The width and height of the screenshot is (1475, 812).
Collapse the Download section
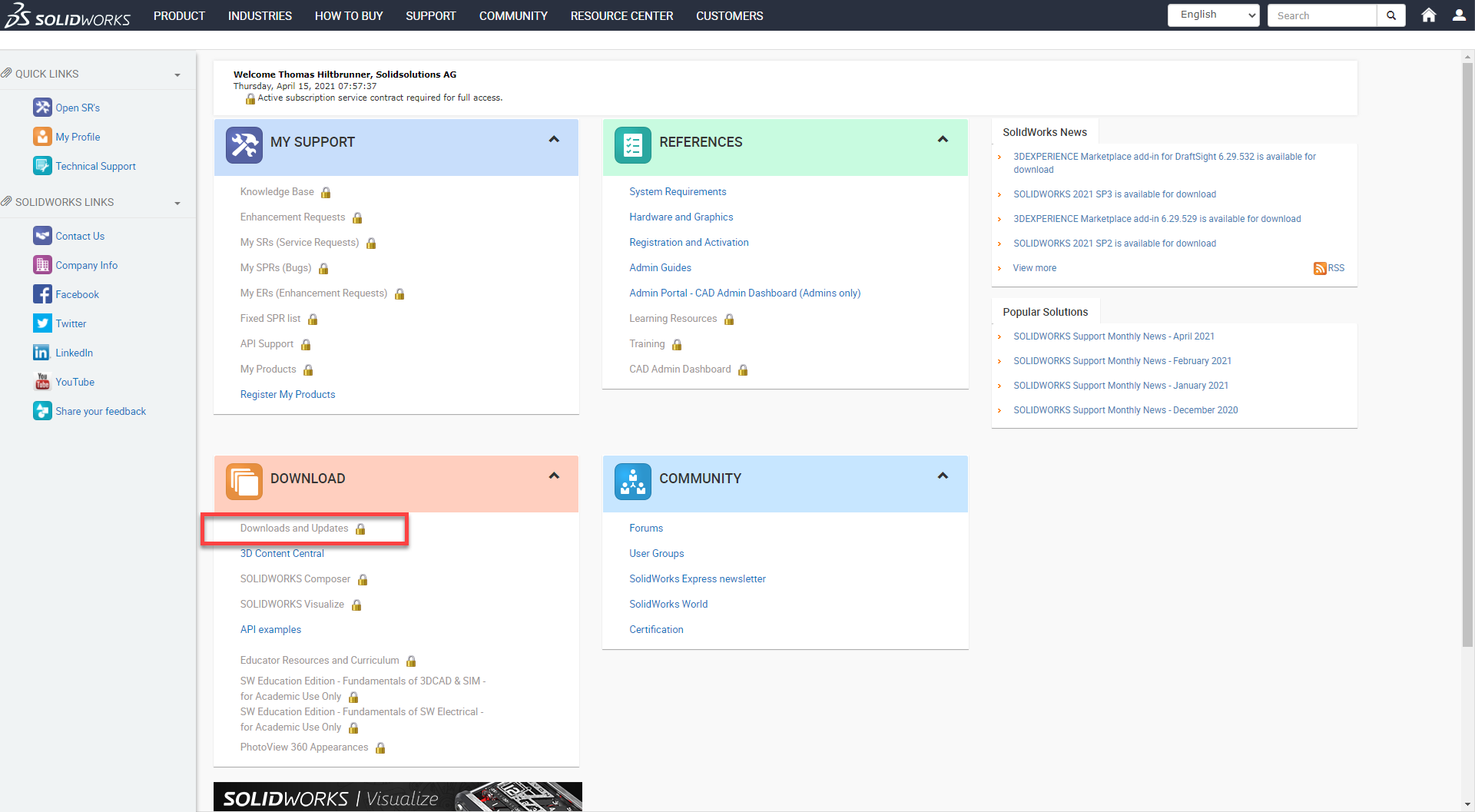coord(554,476)
